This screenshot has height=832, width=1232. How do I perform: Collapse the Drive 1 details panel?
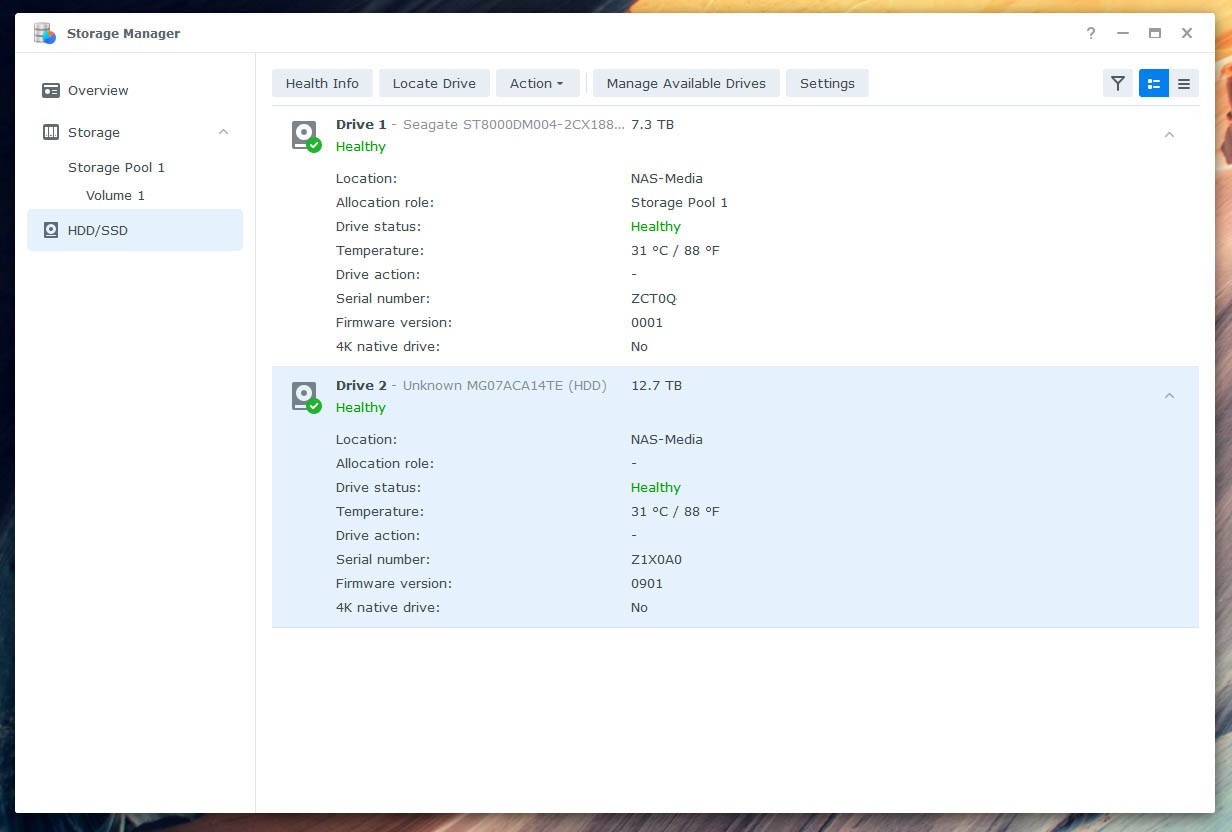(x=1170, y=135)
